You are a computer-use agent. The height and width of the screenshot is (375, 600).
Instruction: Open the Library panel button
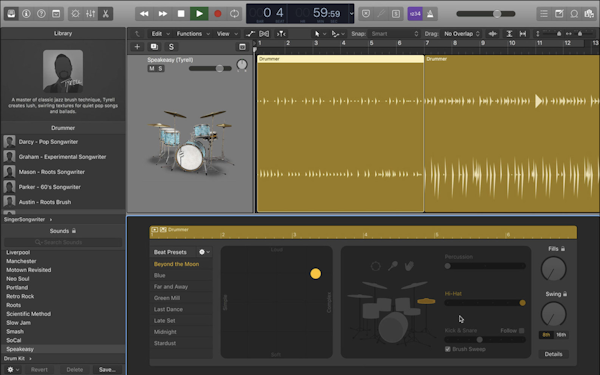point(11,14)
